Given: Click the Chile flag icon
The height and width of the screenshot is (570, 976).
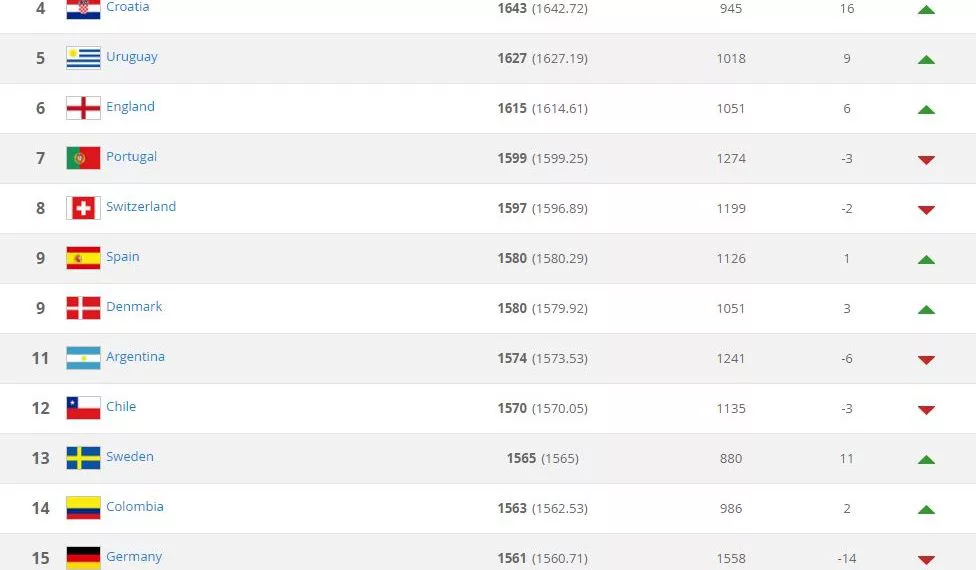Looking at the screenshot, I should coord(83,408).
